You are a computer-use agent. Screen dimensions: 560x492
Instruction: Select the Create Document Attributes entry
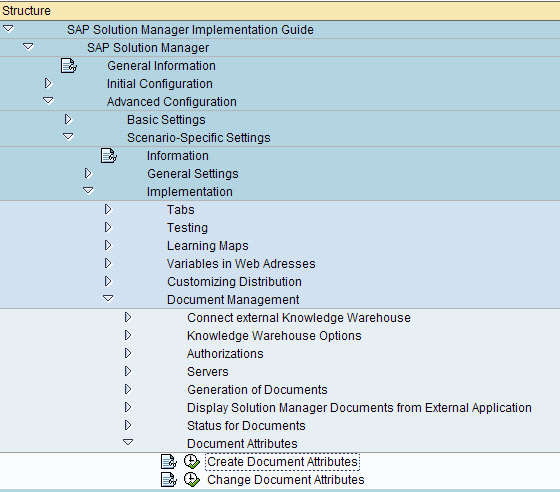point(282,462)
